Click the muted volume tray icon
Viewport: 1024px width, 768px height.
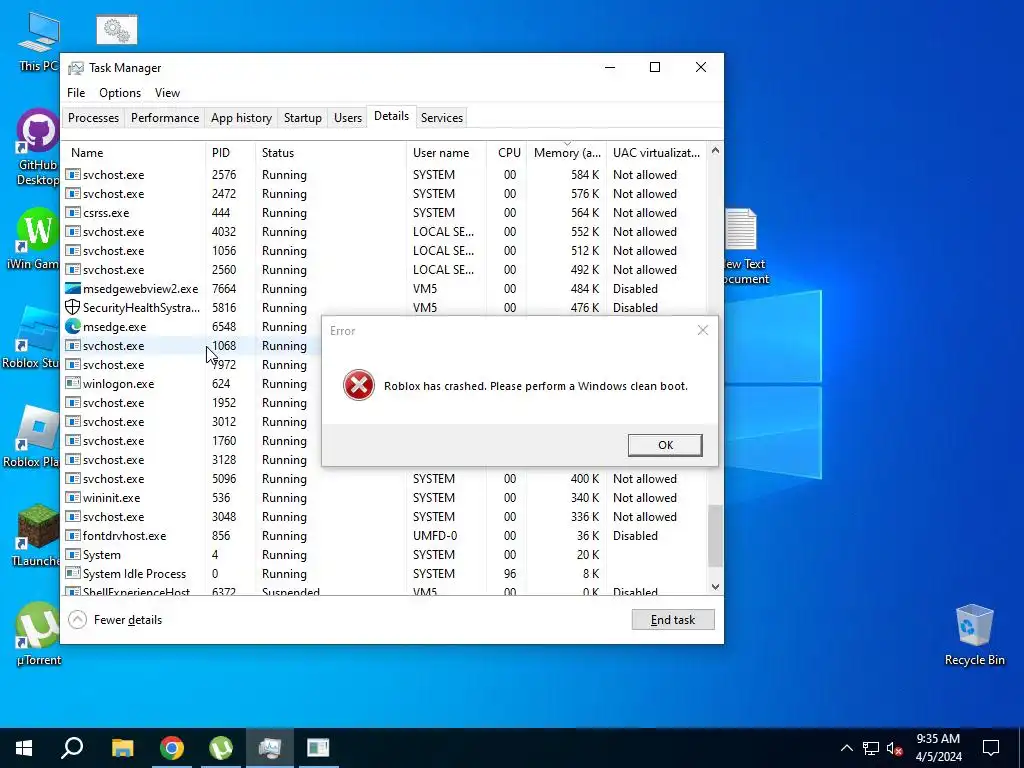point(895,748)
